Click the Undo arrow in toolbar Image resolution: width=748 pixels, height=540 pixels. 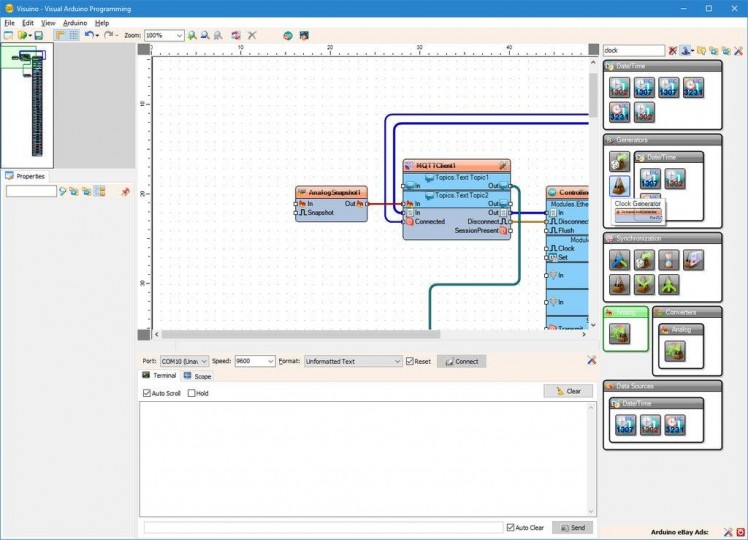tap(89, 35)
